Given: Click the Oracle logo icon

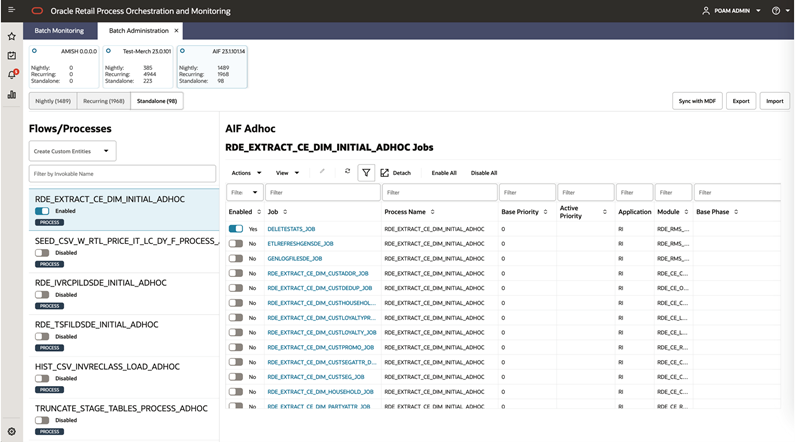Looking at the screenshot, I should (38, 11).
